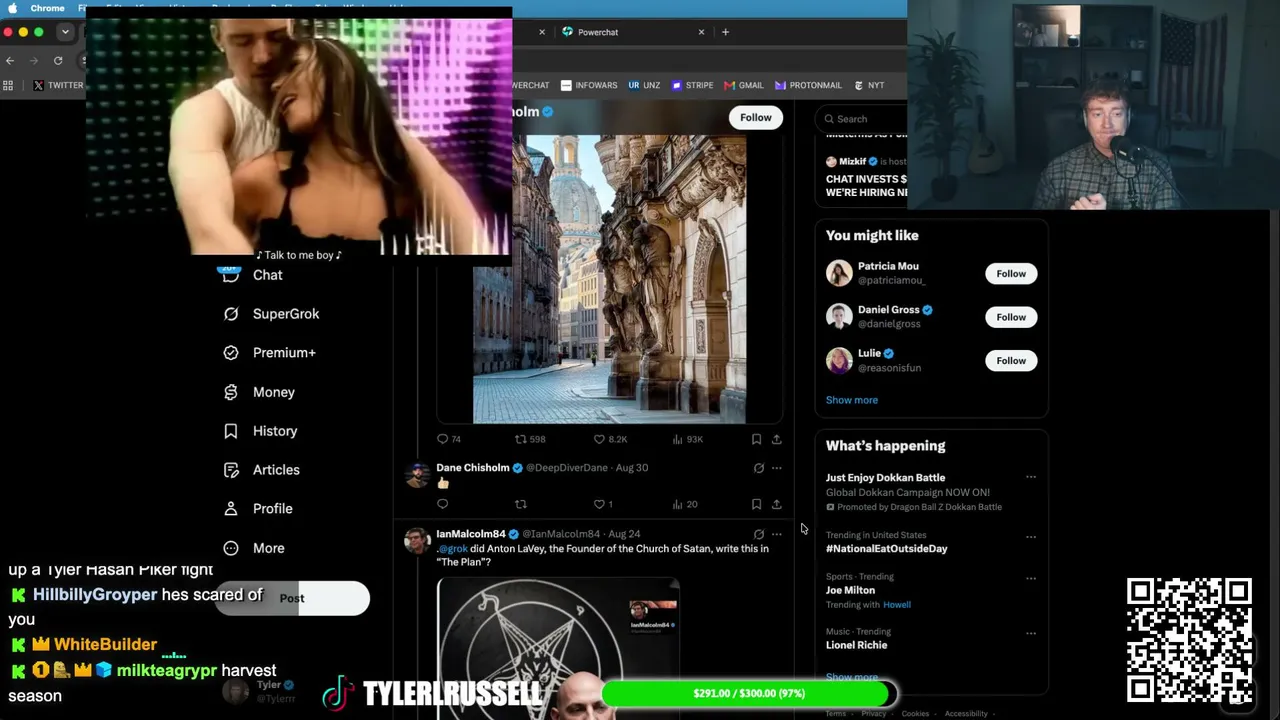Open the @grok mention in IanMalcolm84's post
1280x720 pixels.
point(453,549)
